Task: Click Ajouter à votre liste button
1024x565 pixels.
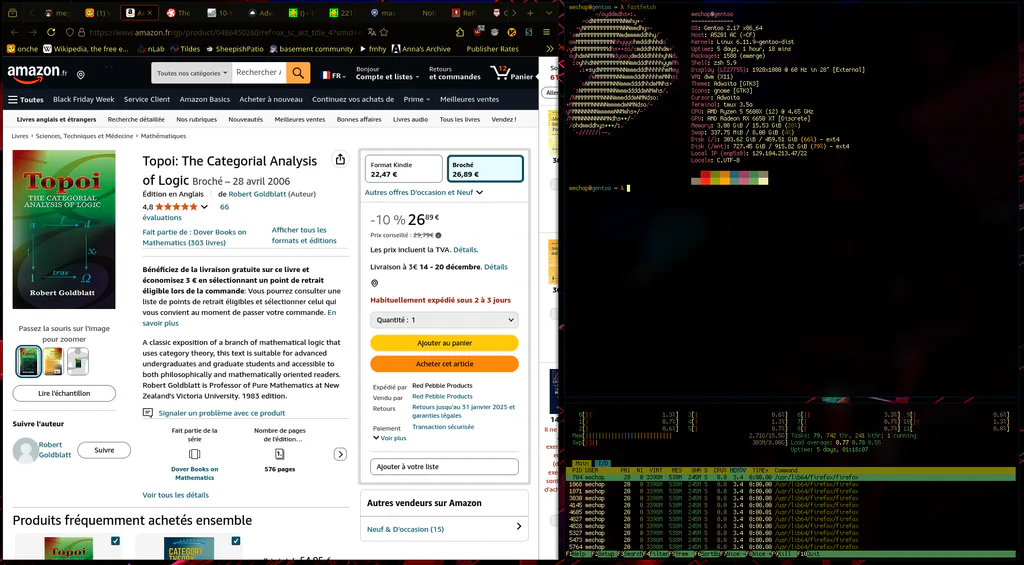Action: click(444, 466)
